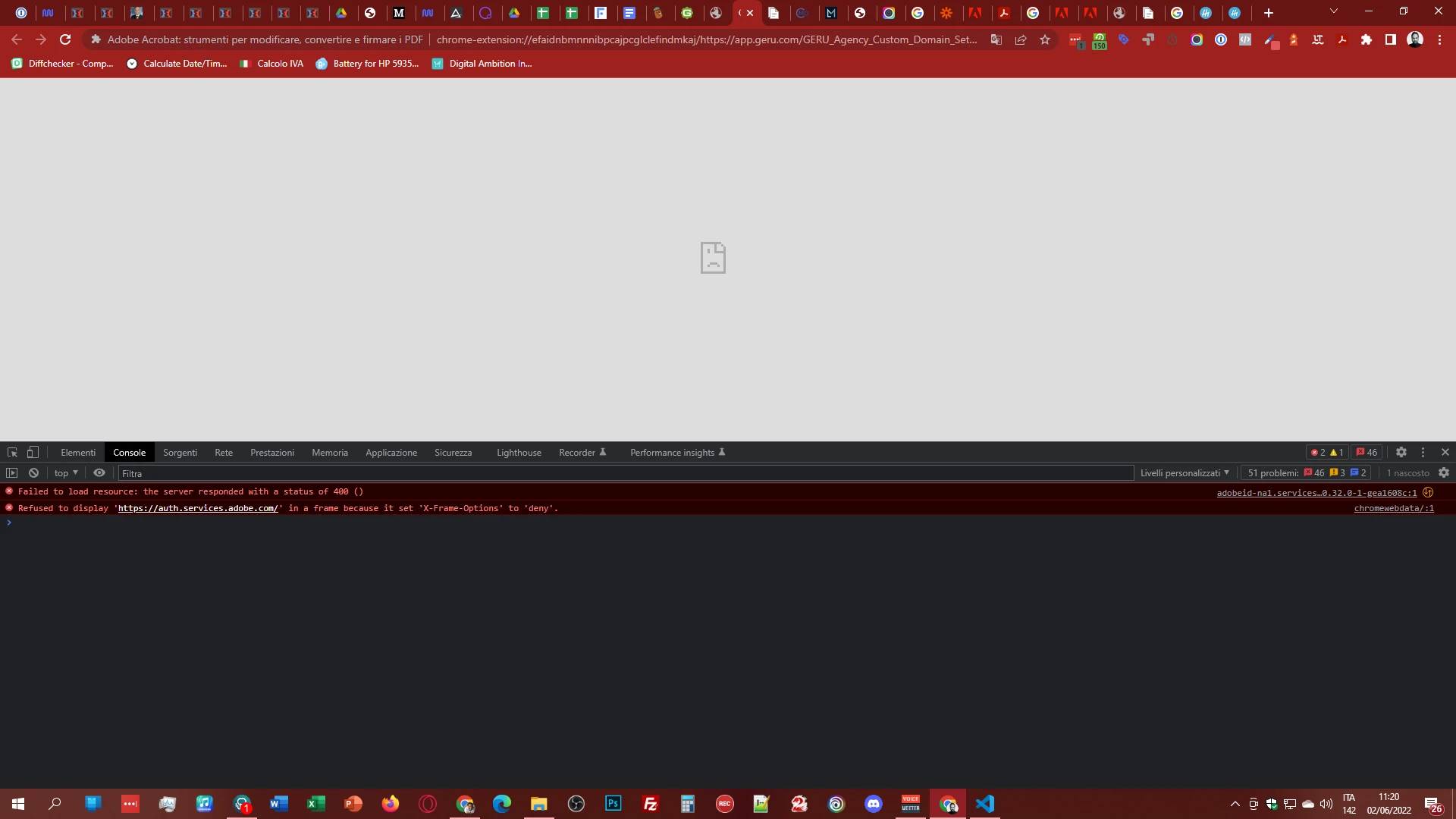Toggle device toolbar emulation icon
The image size is (1456, 819).
(33, 452)
